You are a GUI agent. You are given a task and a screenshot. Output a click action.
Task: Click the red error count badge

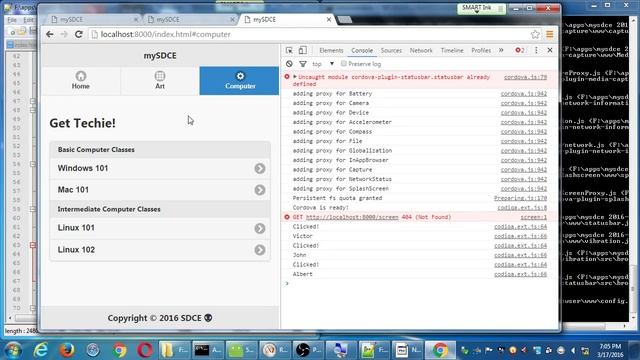(x=520, y=50)
